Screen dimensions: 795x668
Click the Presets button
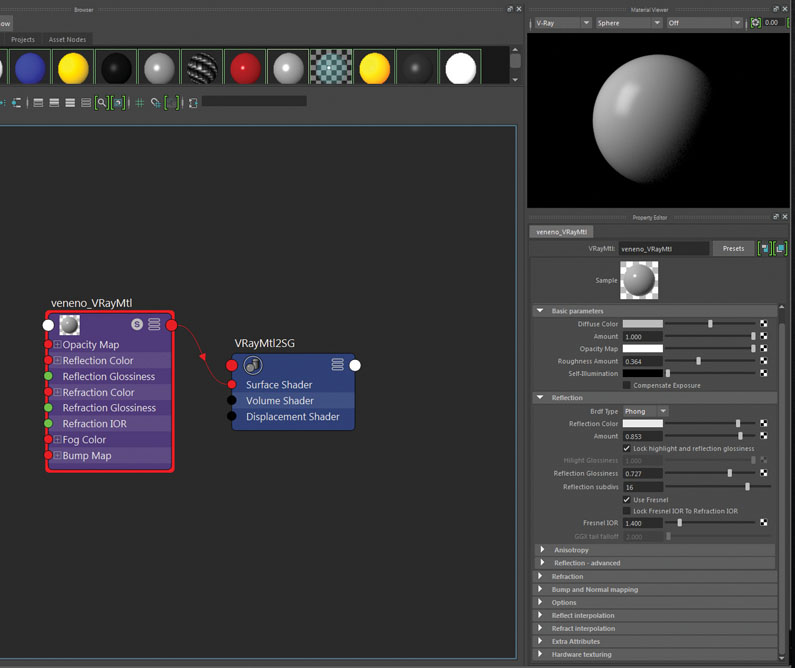coord(733,248)
